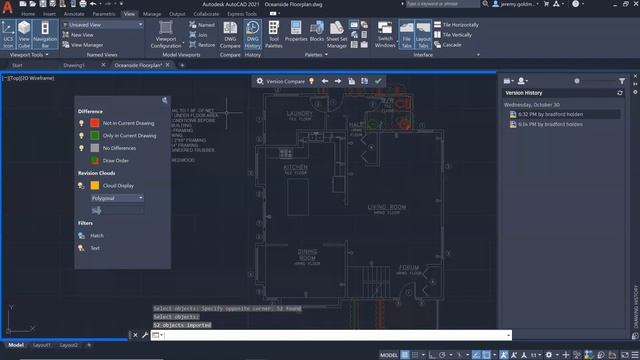Toggle Layout Tabs display

423,34
